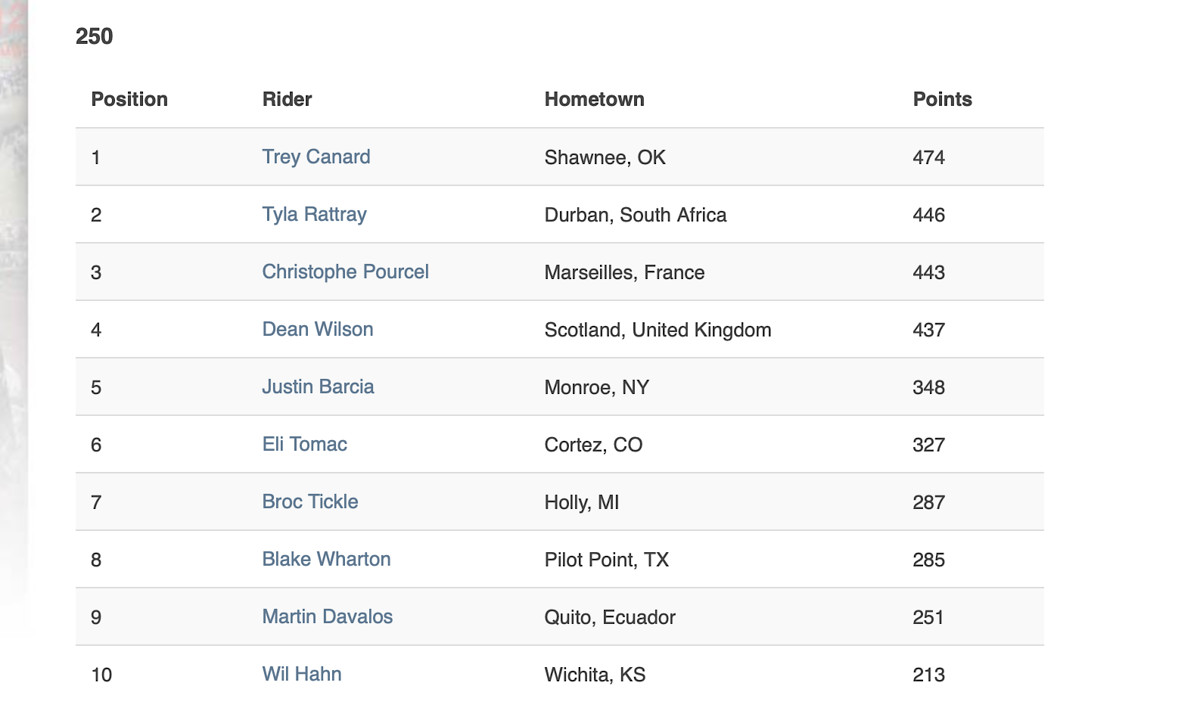Image resolution: width=1200 pixels, height=720 pixels.
Task: Click the Quito, Ecuador hometown cell
Action: pyautogui.click(x=610, y=617)
